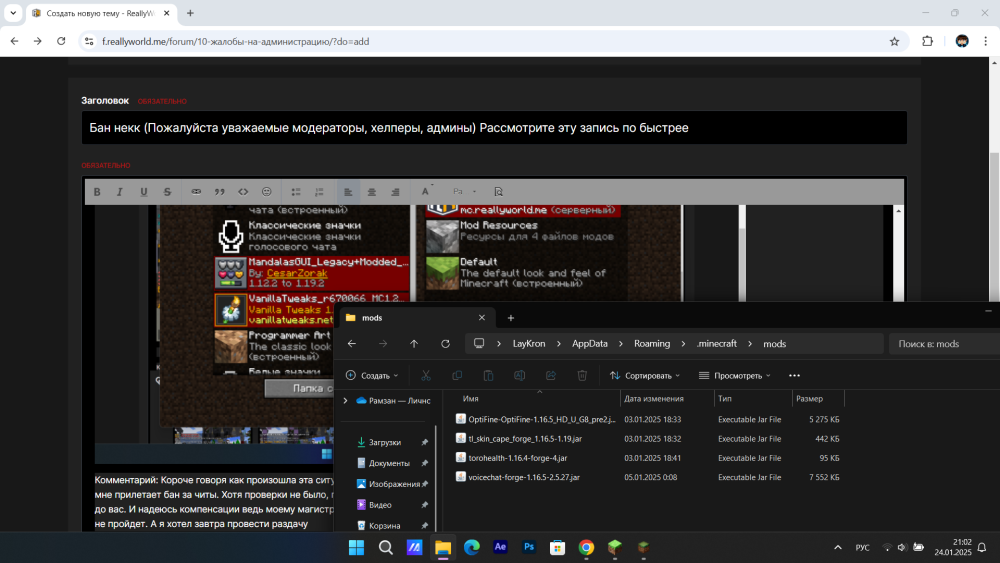Select the mods tab in Explorer
This screenshot has width=1000, height=563.
click(x=415, y=318)
